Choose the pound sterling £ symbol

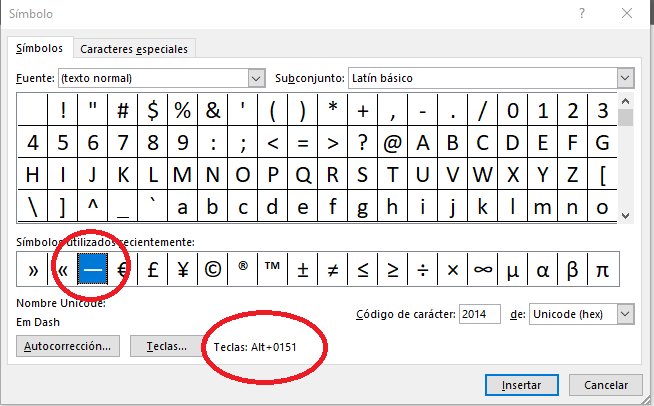[152, 269]
